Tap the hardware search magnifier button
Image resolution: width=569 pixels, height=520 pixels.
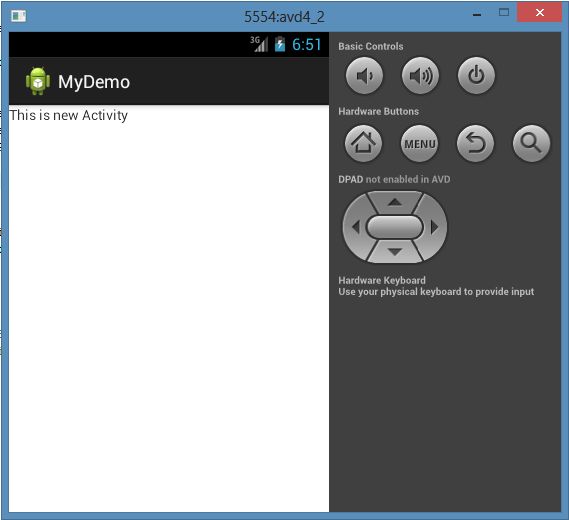531,144
